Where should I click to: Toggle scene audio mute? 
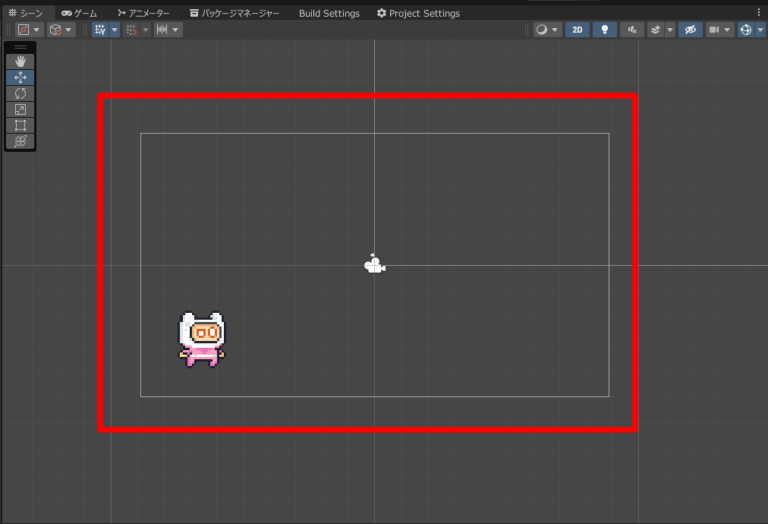click(x=632, y=30)
